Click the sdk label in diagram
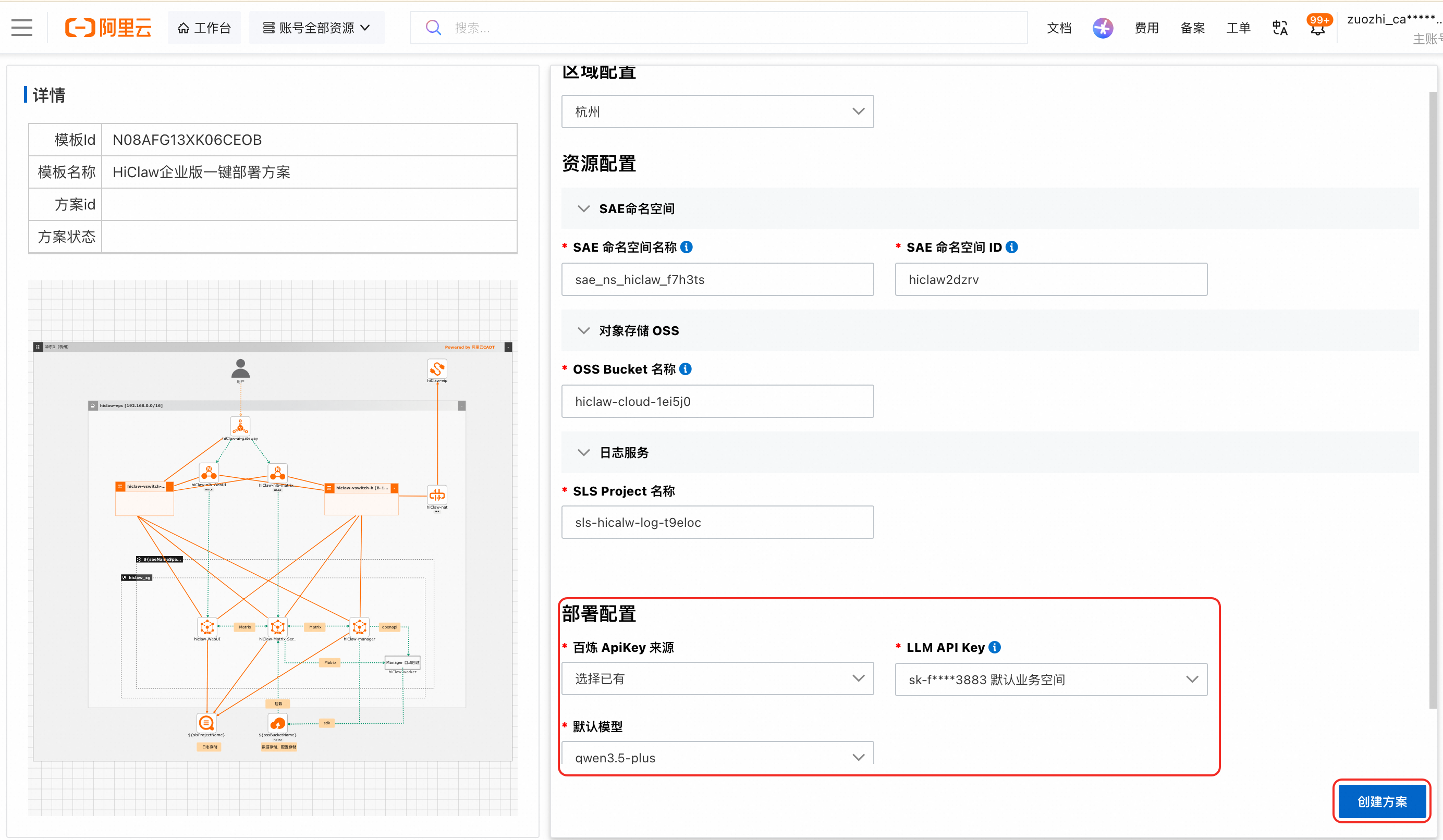Viewport: 1443px width, 840px height. click(x=326, y=723)
